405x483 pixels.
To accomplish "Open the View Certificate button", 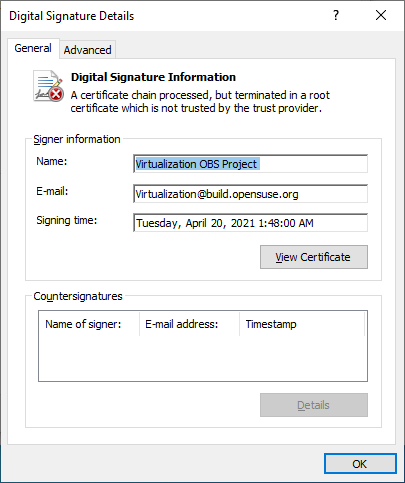I will 314,257.
